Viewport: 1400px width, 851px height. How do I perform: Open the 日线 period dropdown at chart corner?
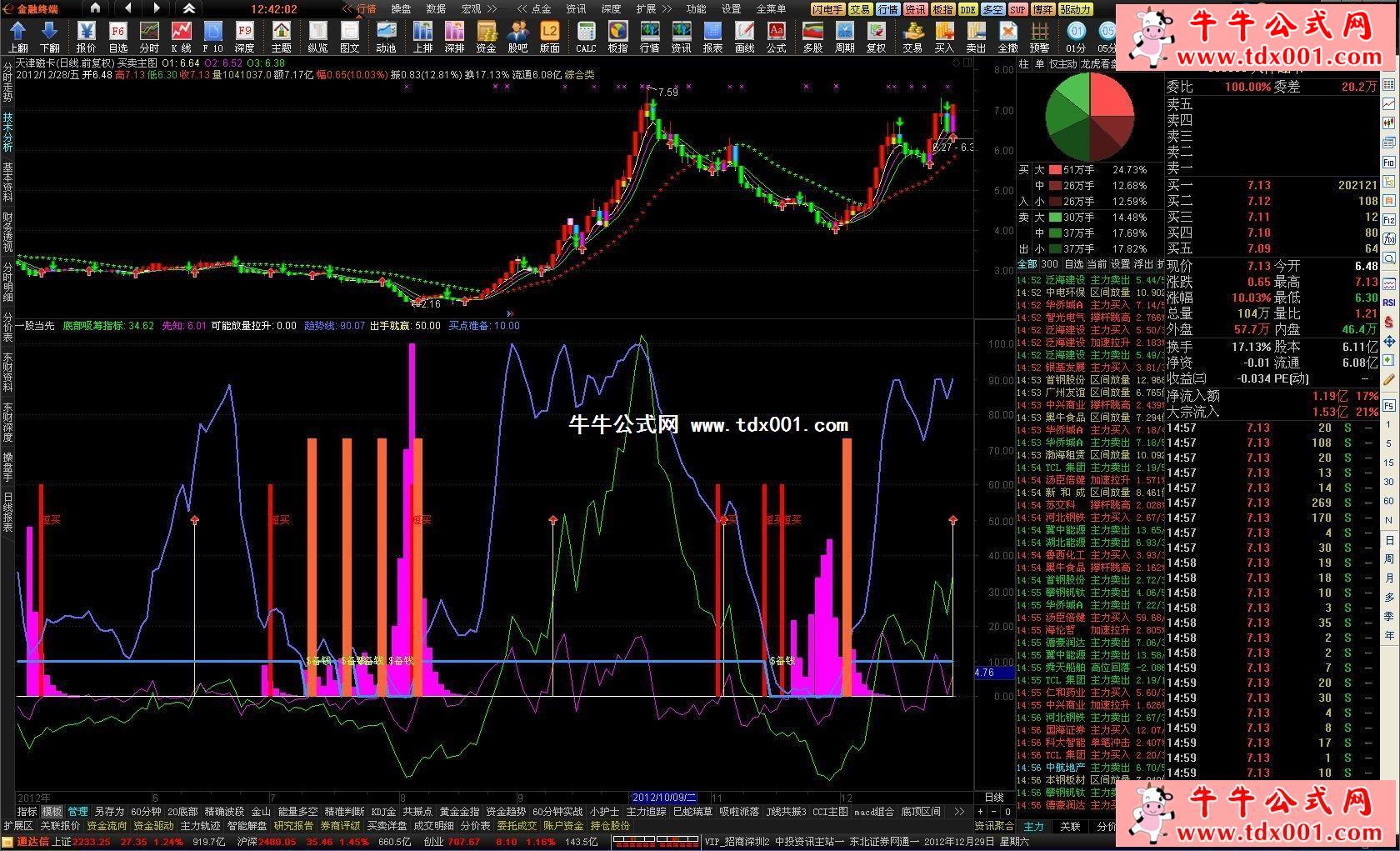[x=994, y=797]
